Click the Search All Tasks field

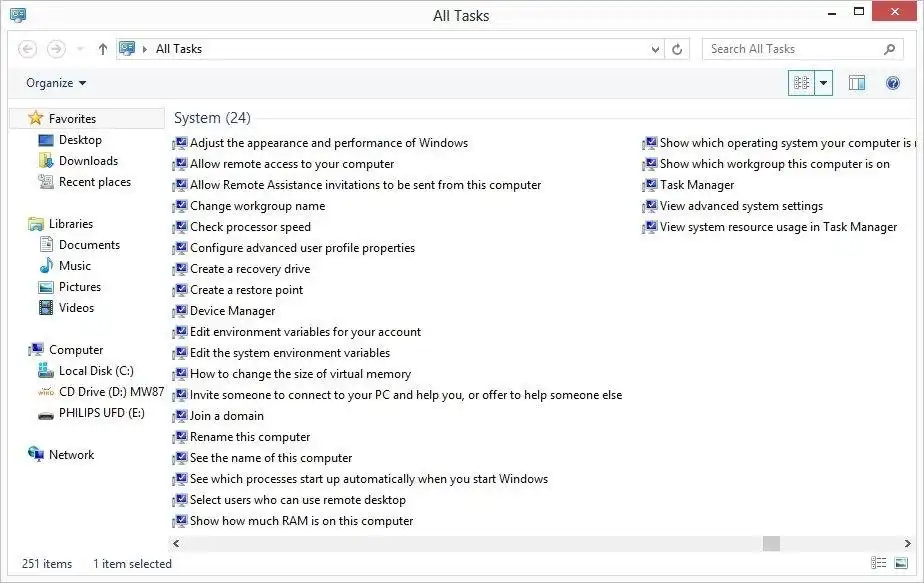click(x=795, y=49)
